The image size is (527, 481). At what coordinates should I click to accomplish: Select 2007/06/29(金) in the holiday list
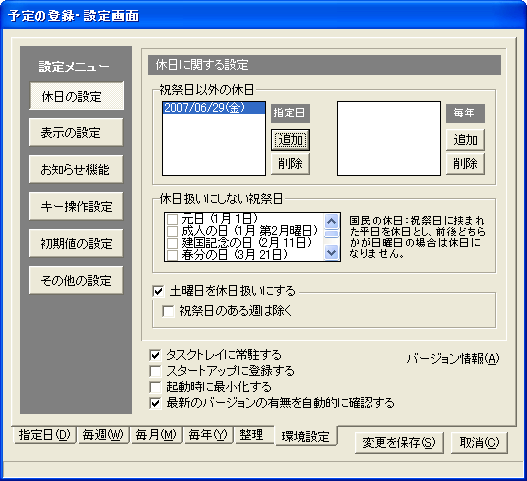pos(214,108)
